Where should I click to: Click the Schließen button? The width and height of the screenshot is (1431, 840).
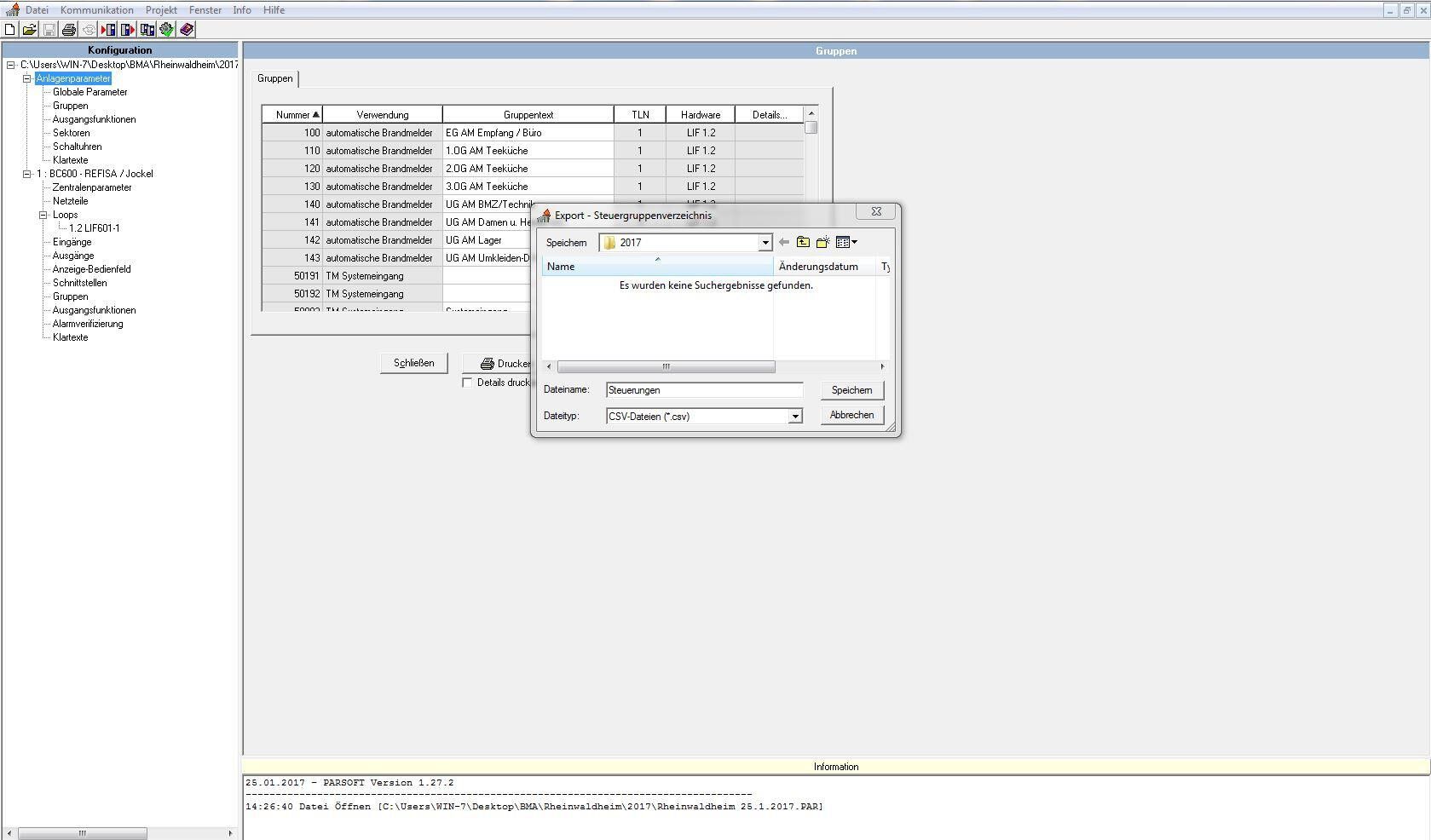point(414,363)
